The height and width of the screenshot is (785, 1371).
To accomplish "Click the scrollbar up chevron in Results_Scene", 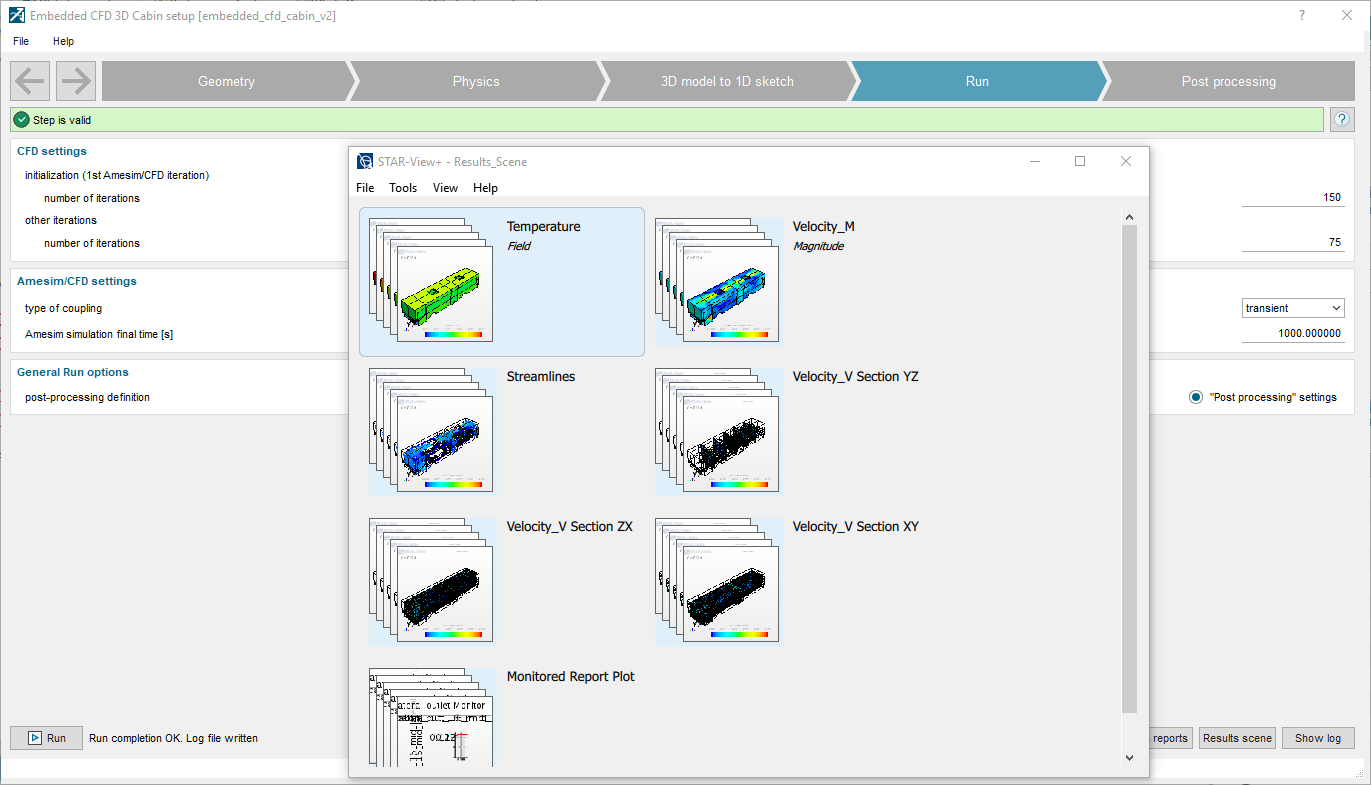I will tap(1129, 215).
